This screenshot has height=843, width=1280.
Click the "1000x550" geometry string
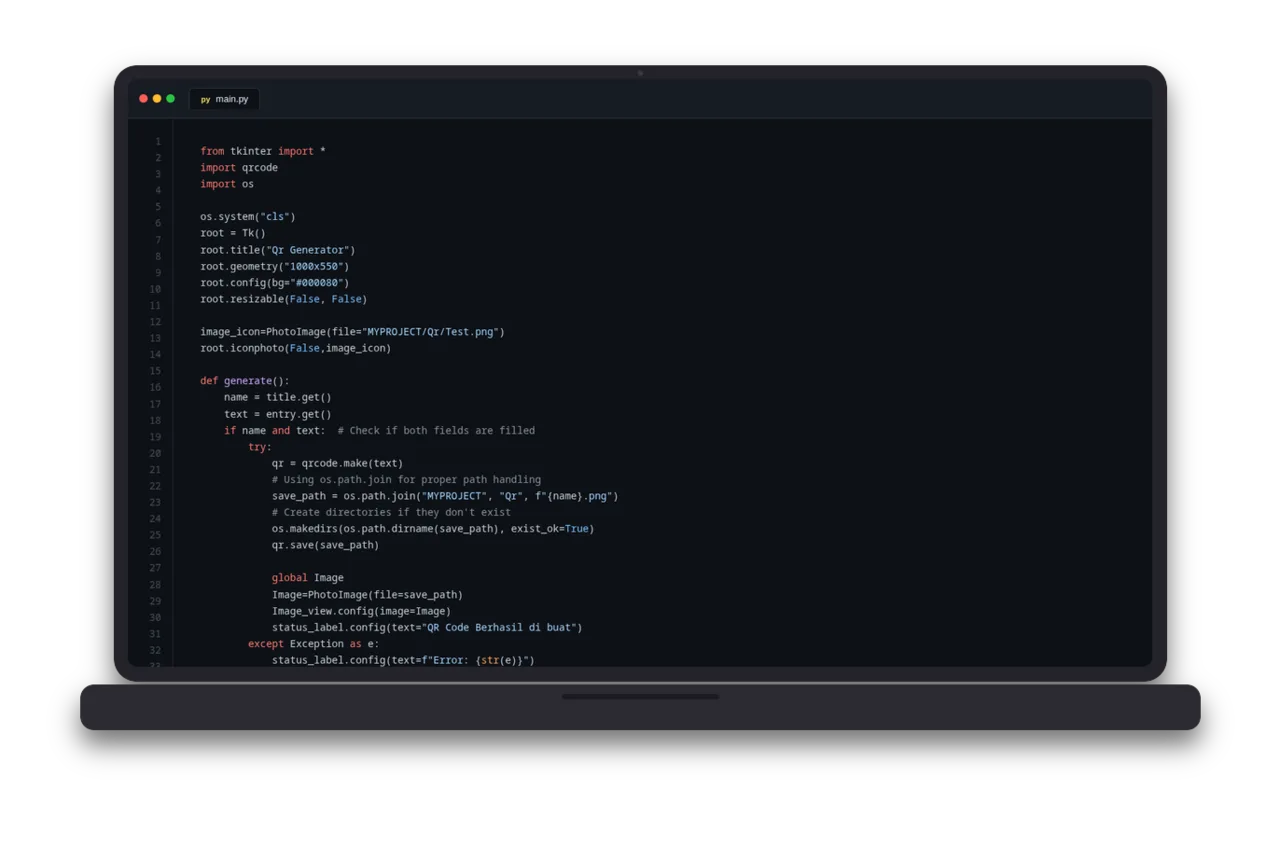314,267
